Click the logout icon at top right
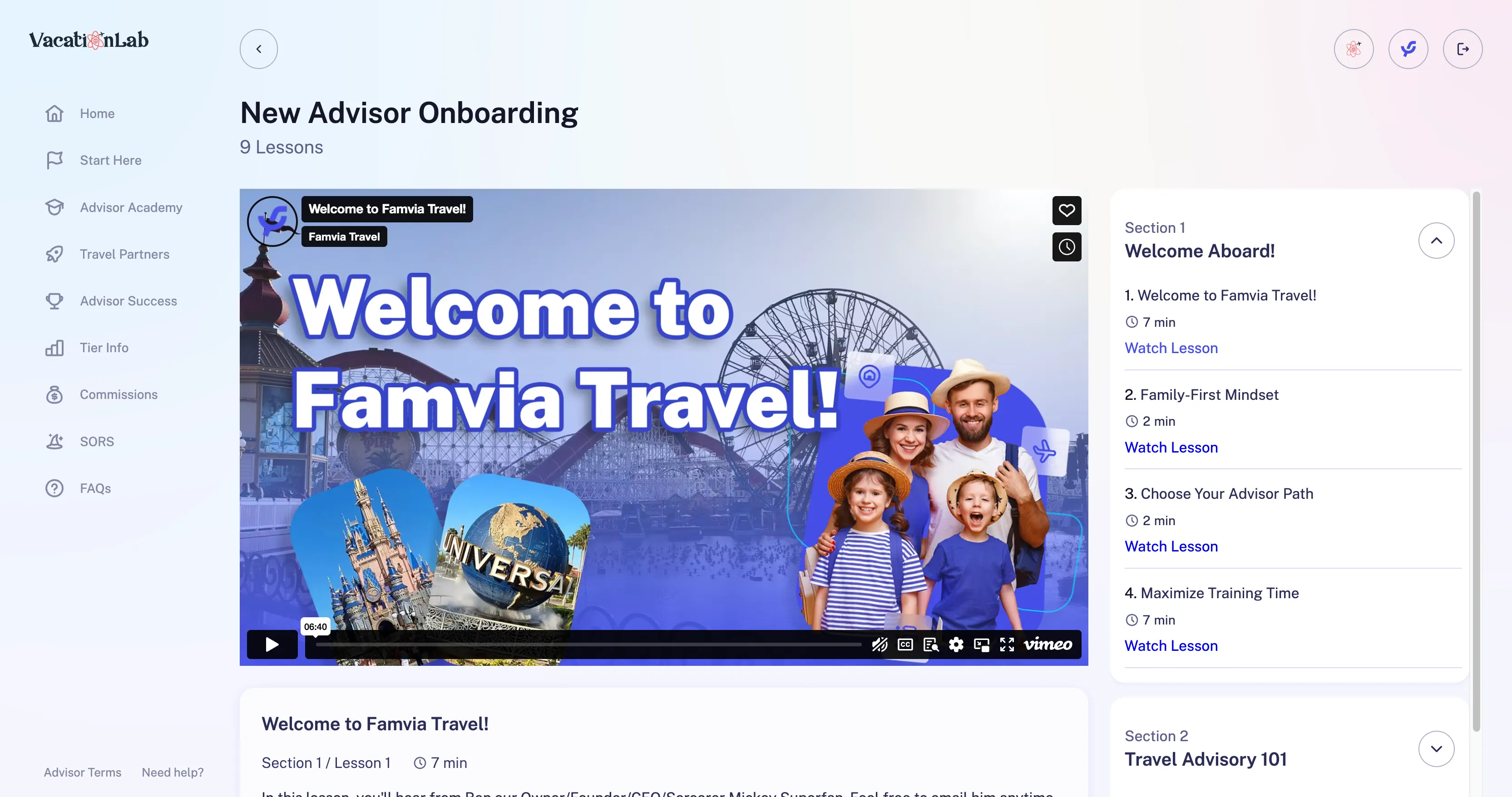Screen dimensions: 1512x797 [x=1463, y=49]
